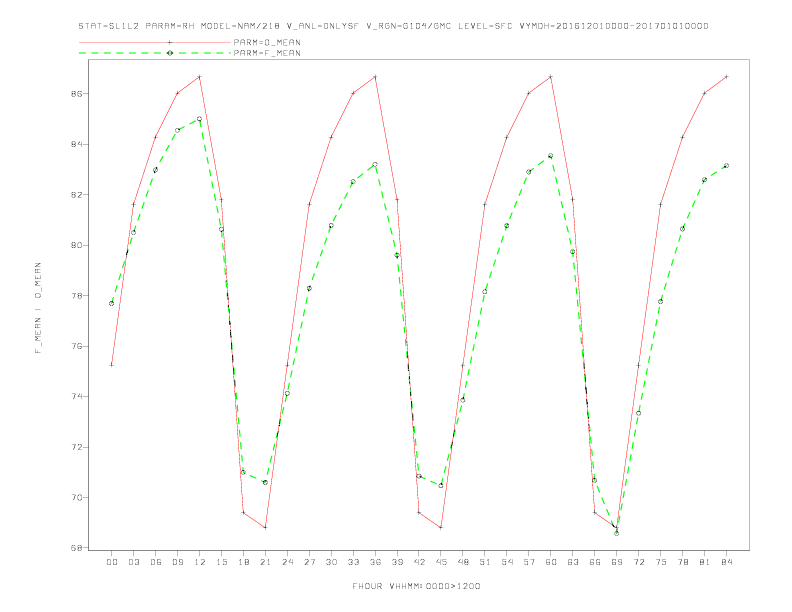The height and width of the screenshot is (612, 792).
Task: Click x-axis tick label 03
Action: pyautogui.click(x=134, y=562)
